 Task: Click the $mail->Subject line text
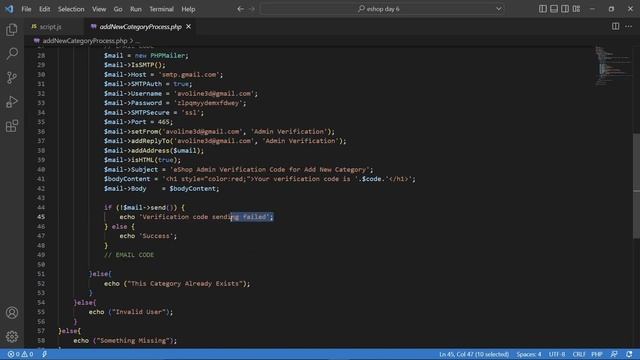point(238,169)
